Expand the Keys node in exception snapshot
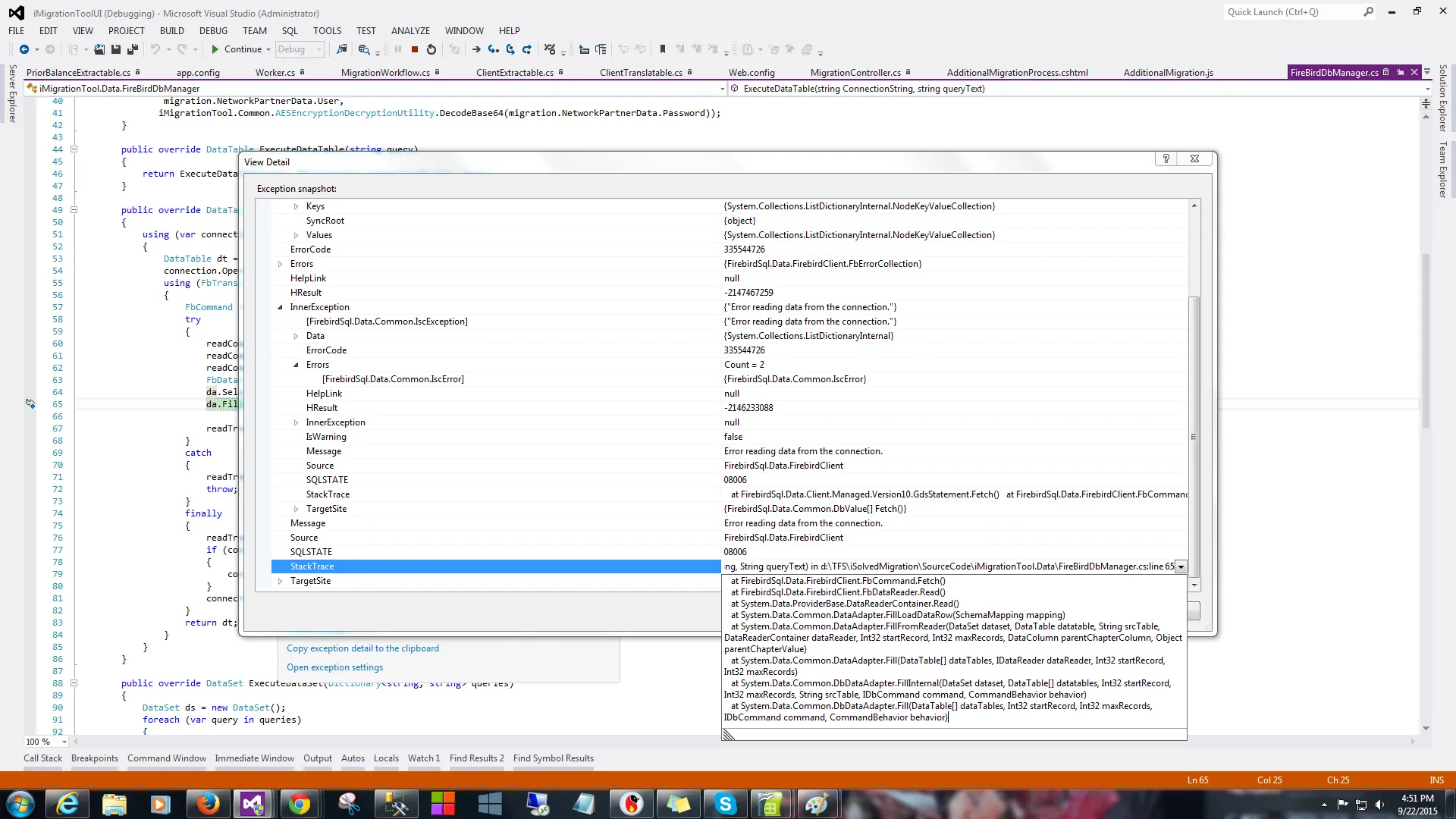1456x819 pixels. coord(296,206)
